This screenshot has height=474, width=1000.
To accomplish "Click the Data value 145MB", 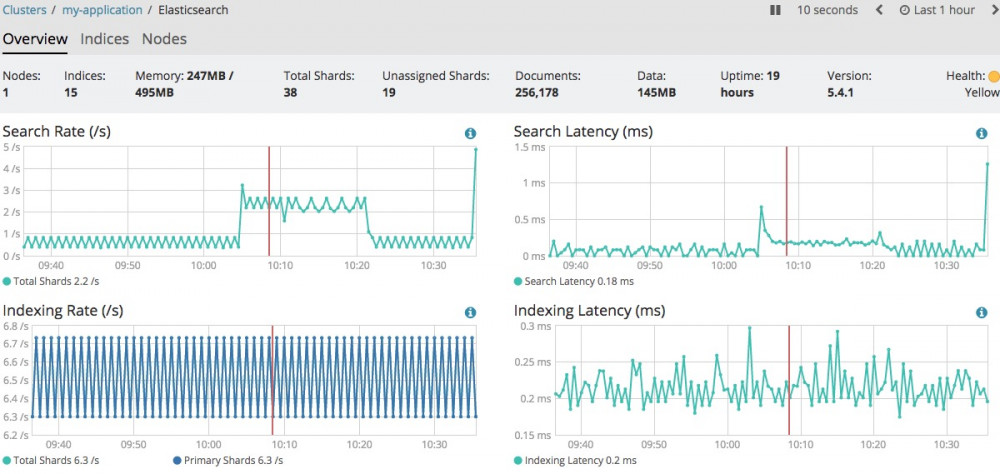I will pos(656,93).
